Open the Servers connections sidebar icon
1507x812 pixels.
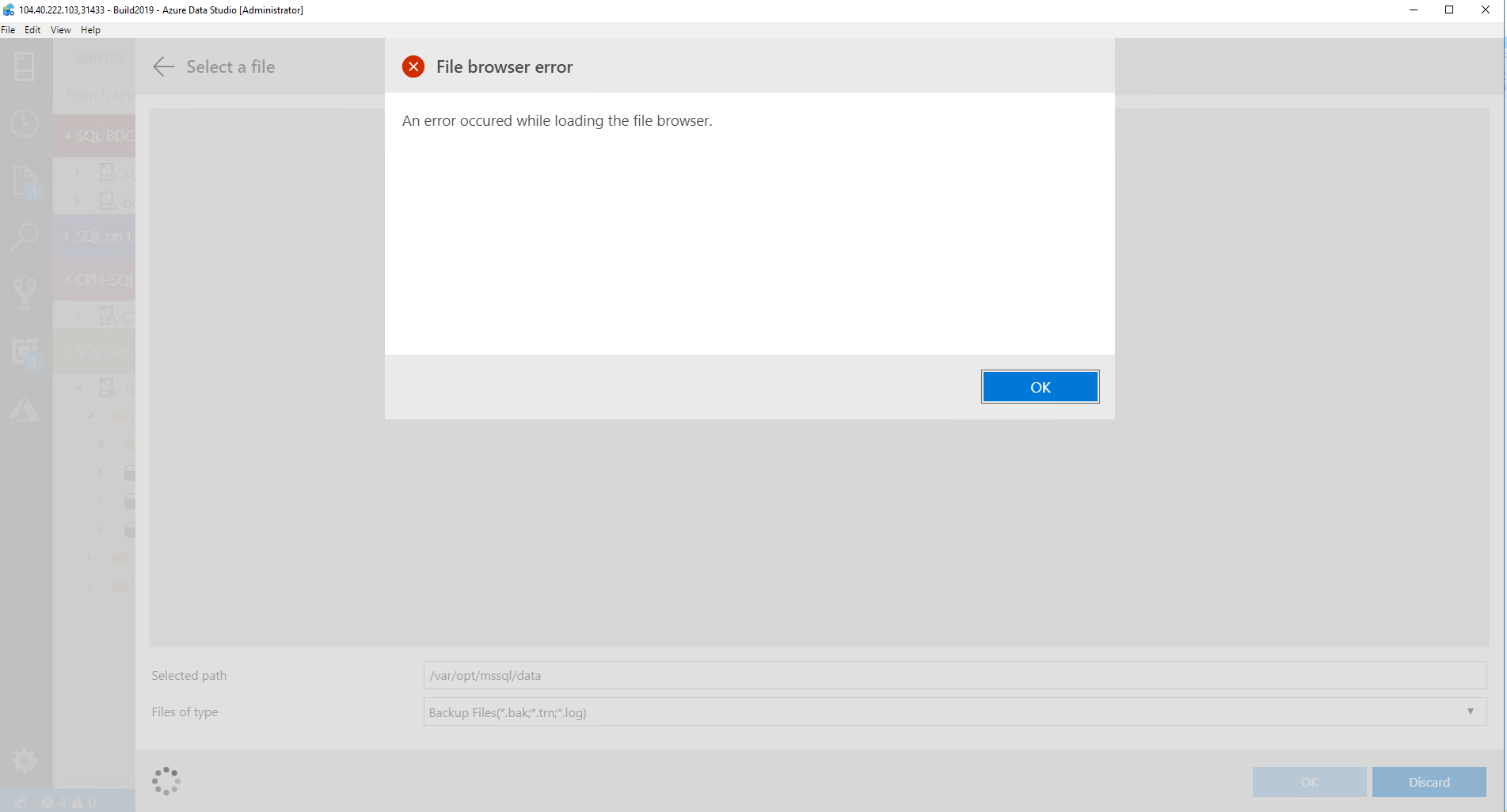[25, 67]
